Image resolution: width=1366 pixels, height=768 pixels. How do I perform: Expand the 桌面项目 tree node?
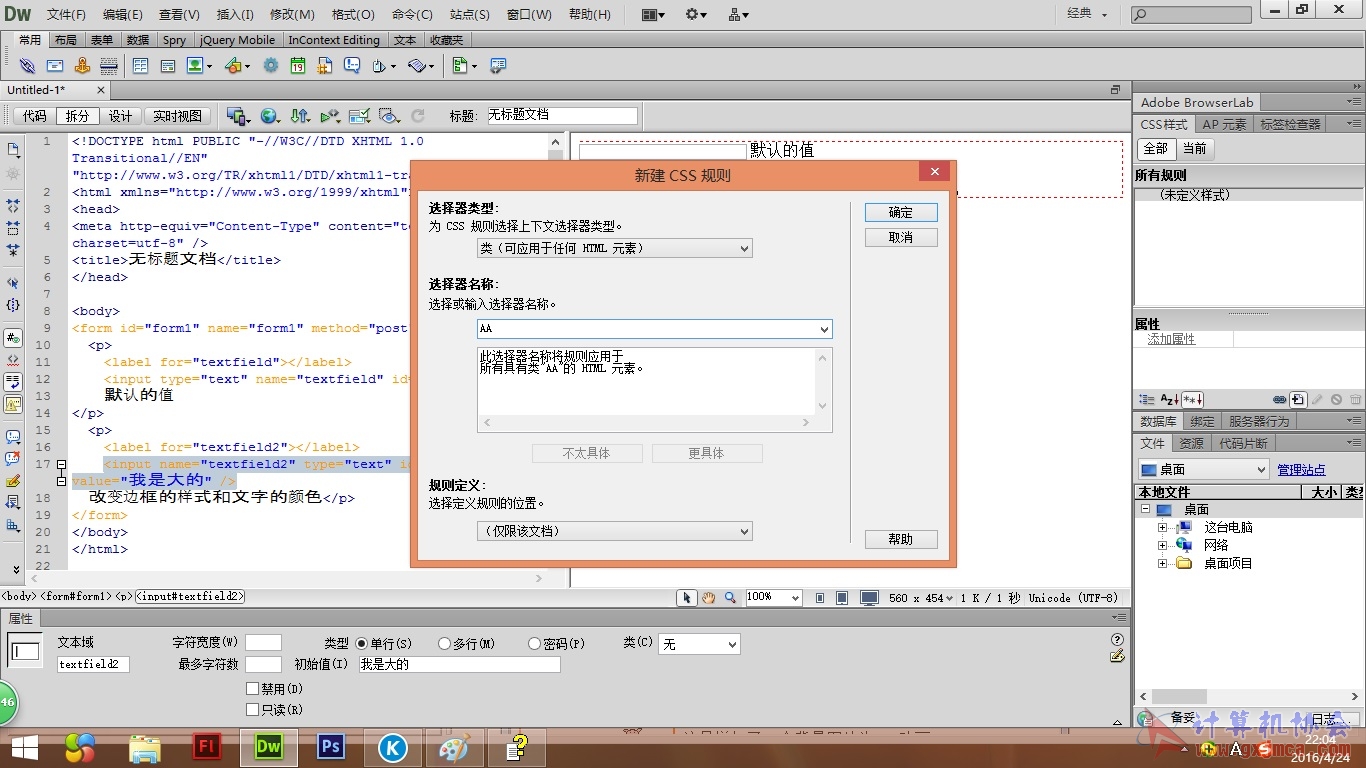[x=1162, y=563]
